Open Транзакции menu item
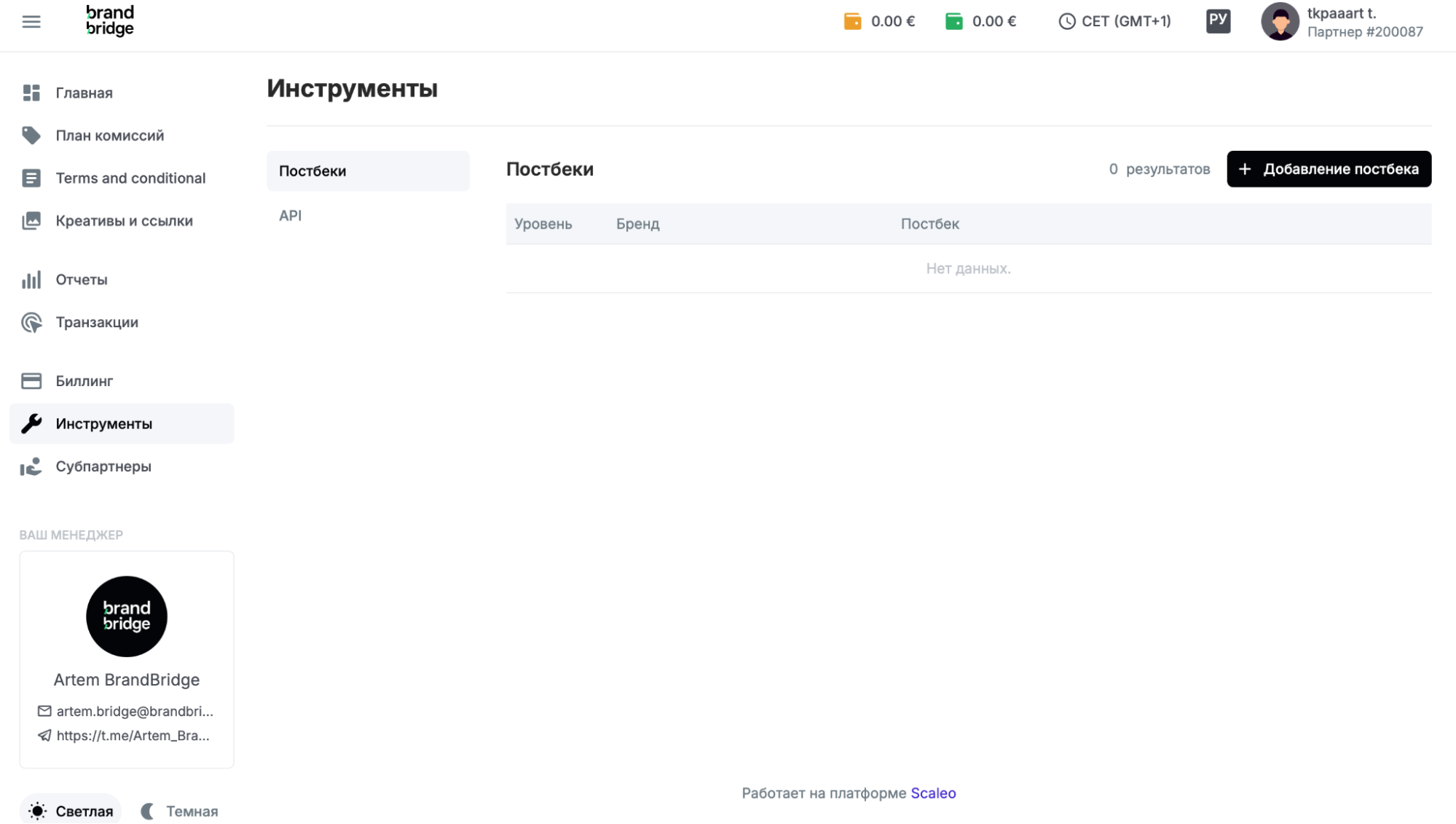Screen dimensions: 1456x824 [122, 322]
